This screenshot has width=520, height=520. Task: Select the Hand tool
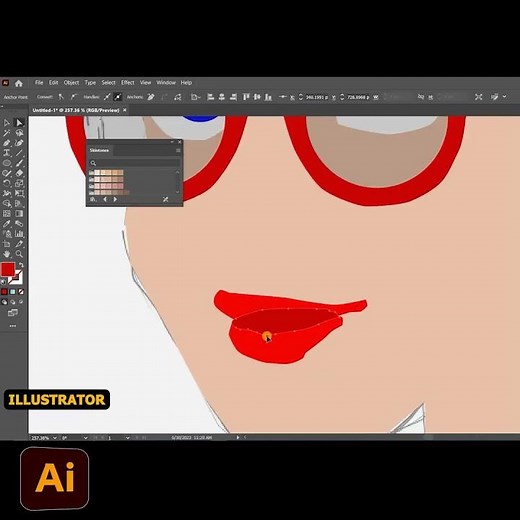point(7,254)
